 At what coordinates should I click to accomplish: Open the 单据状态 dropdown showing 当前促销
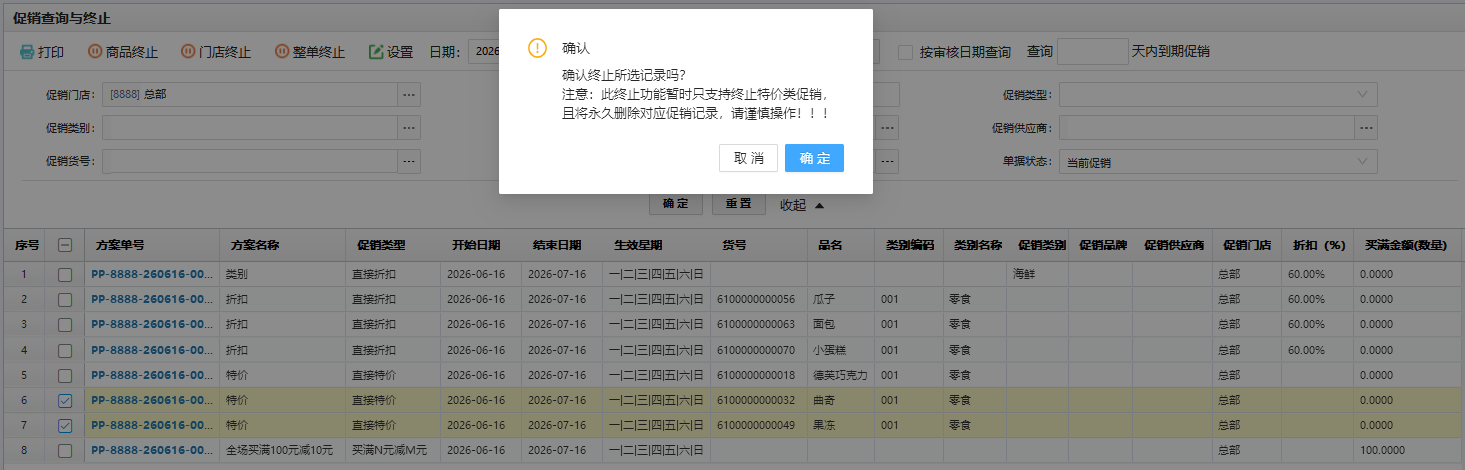pos(1218,161)
